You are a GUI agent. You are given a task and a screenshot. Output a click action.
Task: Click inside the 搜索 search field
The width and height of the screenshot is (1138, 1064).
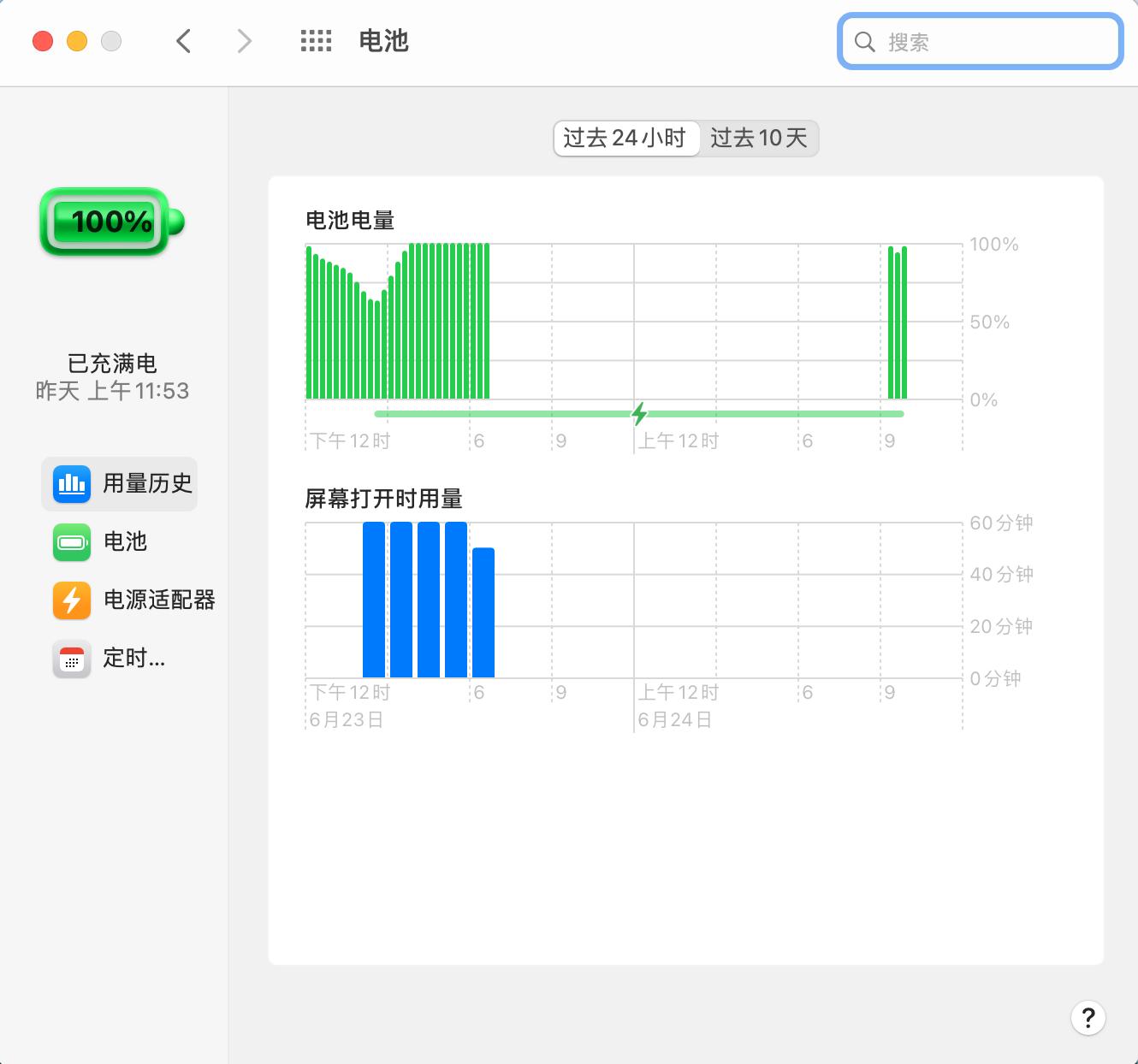coord(981,41)
